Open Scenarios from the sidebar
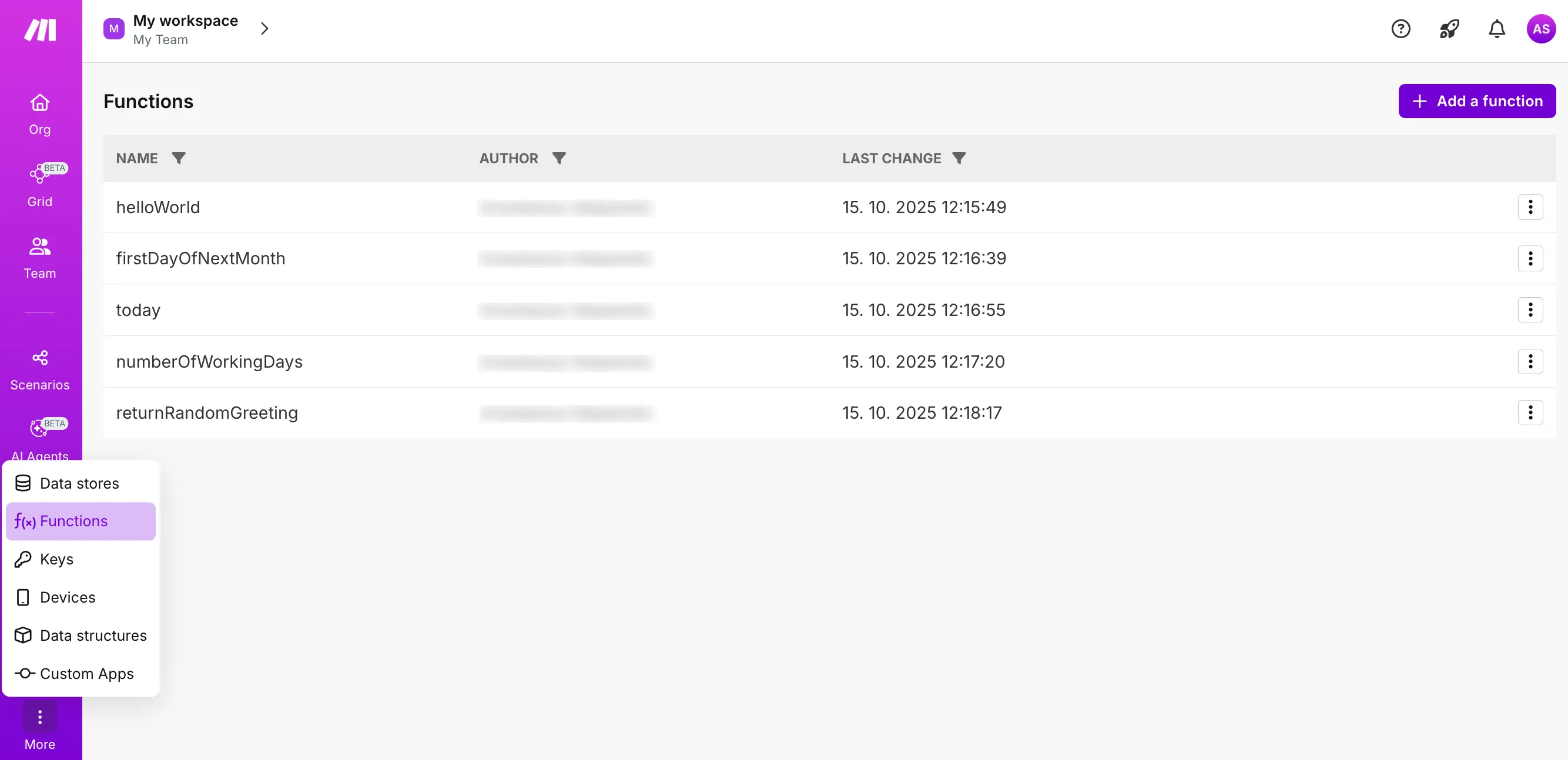The width and height of the screenshot is (1568, 760). point(39,369)
